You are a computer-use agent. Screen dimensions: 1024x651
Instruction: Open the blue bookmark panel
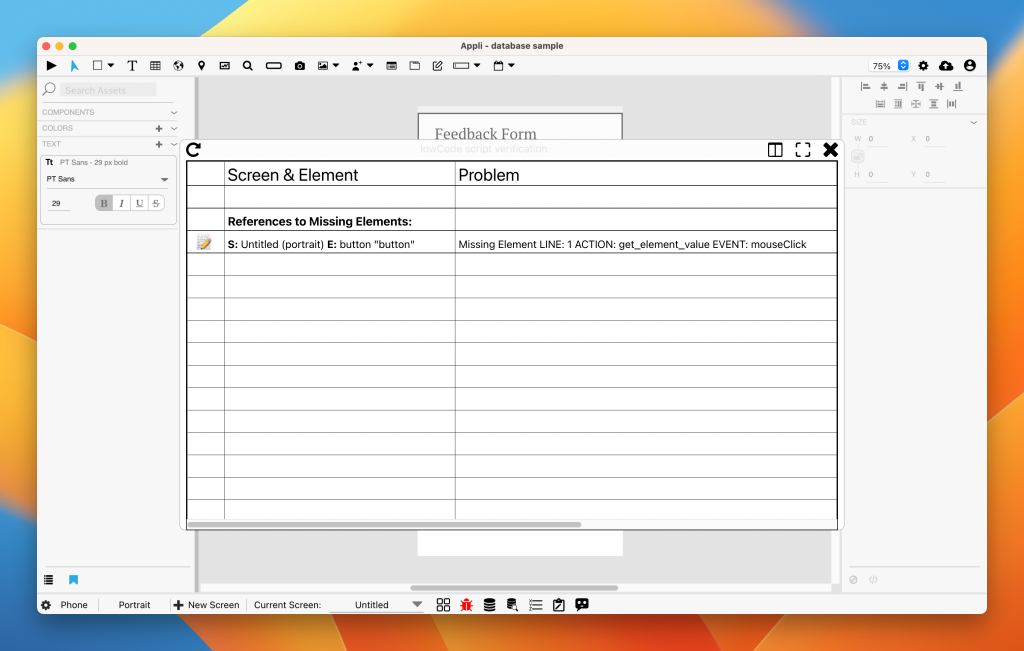coord(73,580)
